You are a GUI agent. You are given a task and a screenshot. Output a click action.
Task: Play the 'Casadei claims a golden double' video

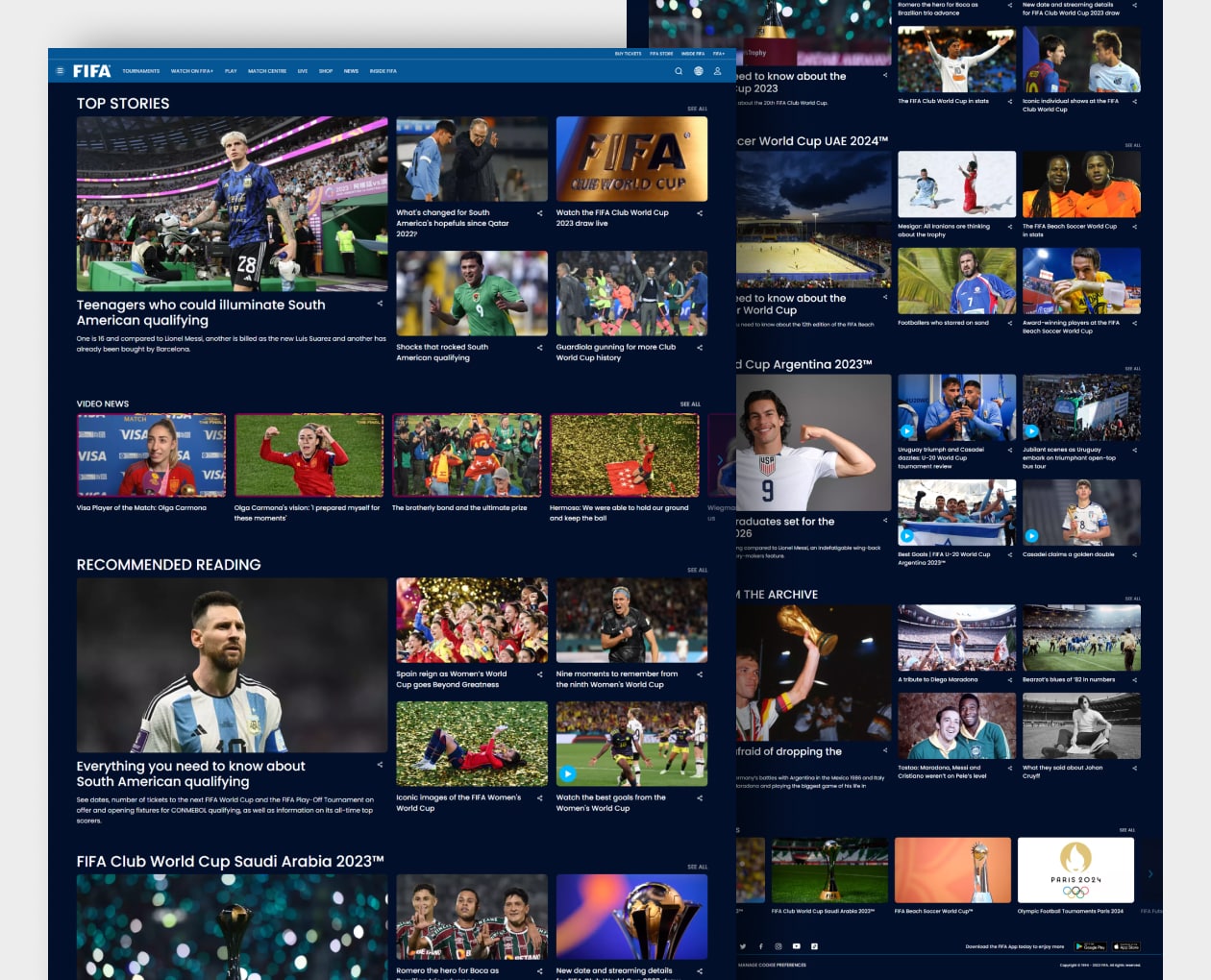1031,536
